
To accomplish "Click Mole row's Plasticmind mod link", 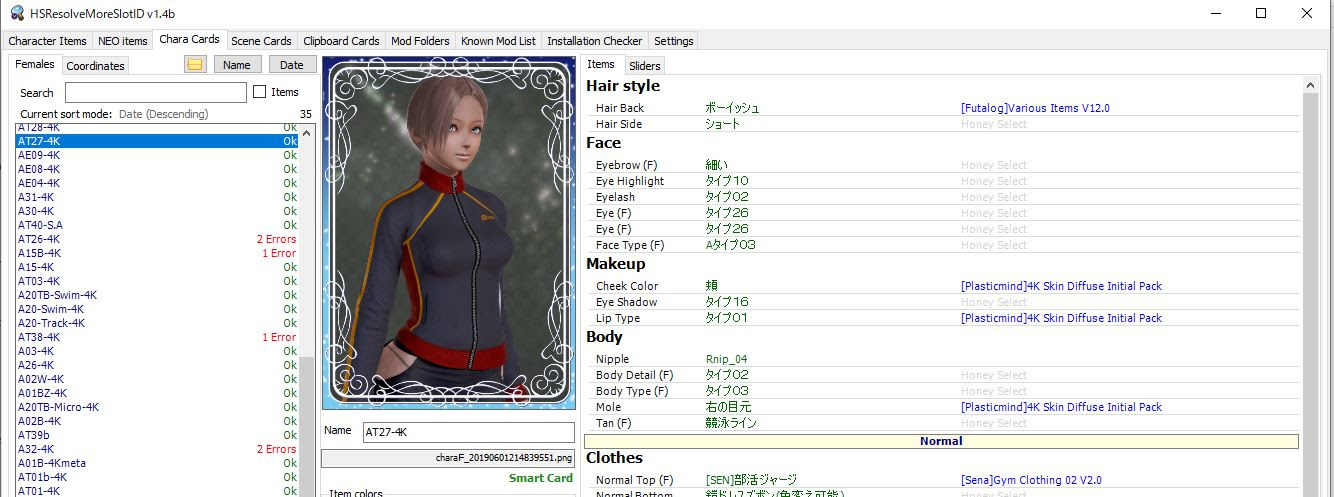I will pyautogui.click(x=1061, y=407).
